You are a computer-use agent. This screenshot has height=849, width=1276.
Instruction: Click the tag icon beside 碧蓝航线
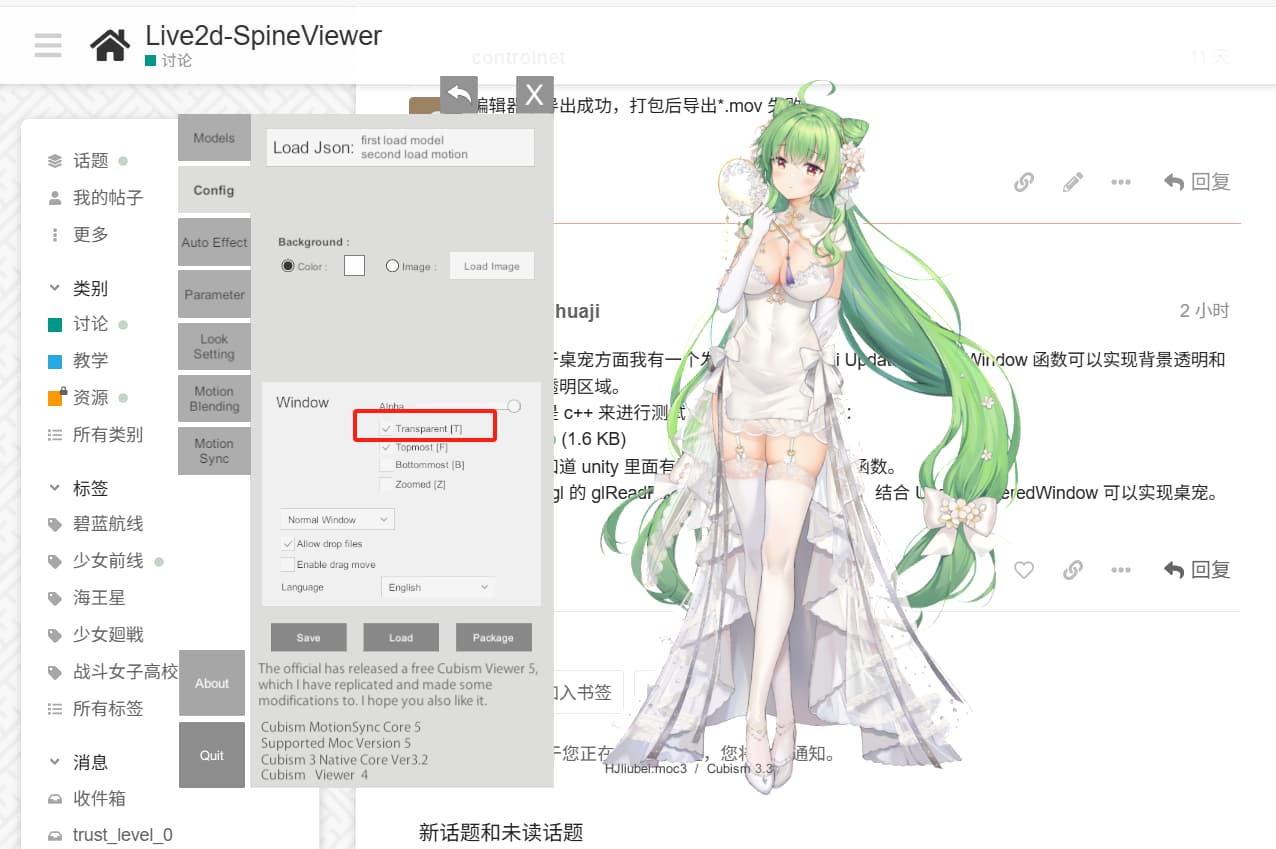[x=55, y=525]
